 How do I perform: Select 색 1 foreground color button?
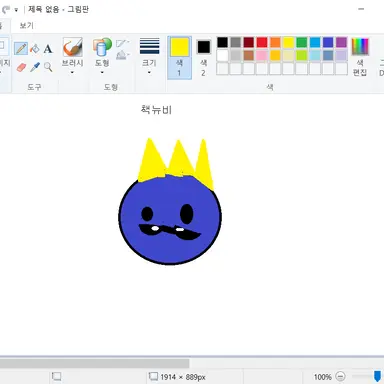tap(179, 58)
